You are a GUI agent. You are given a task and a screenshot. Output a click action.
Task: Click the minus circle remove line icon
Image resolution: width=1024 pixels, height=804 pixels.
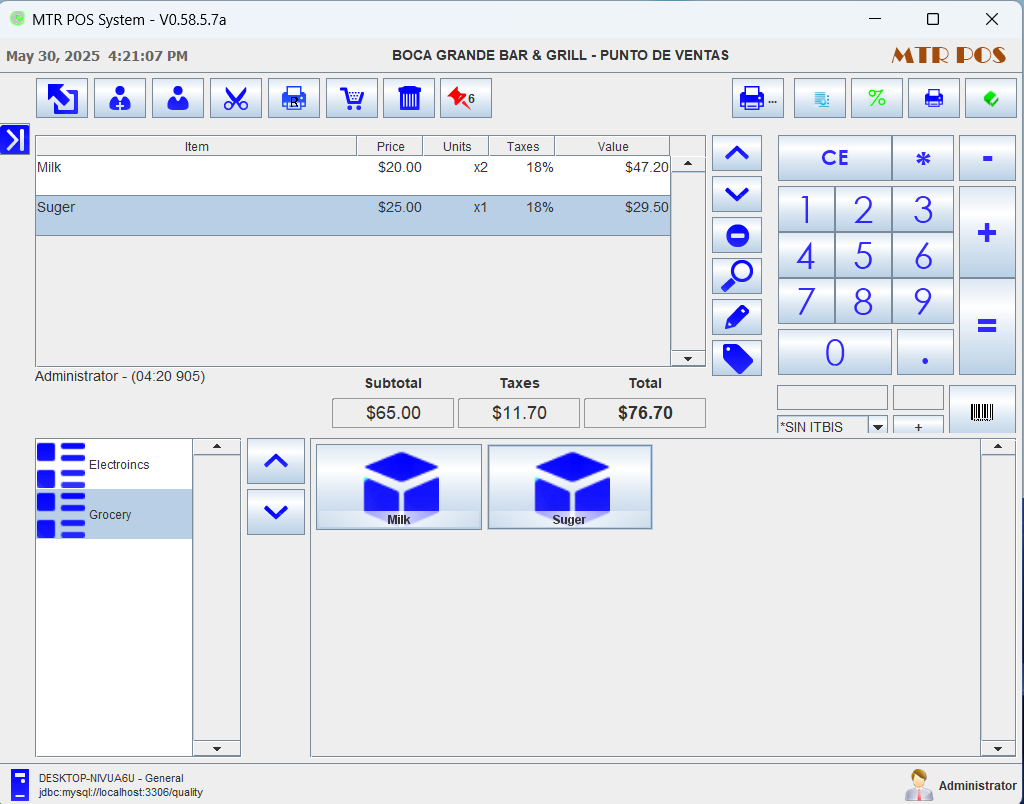coord(737,235)
